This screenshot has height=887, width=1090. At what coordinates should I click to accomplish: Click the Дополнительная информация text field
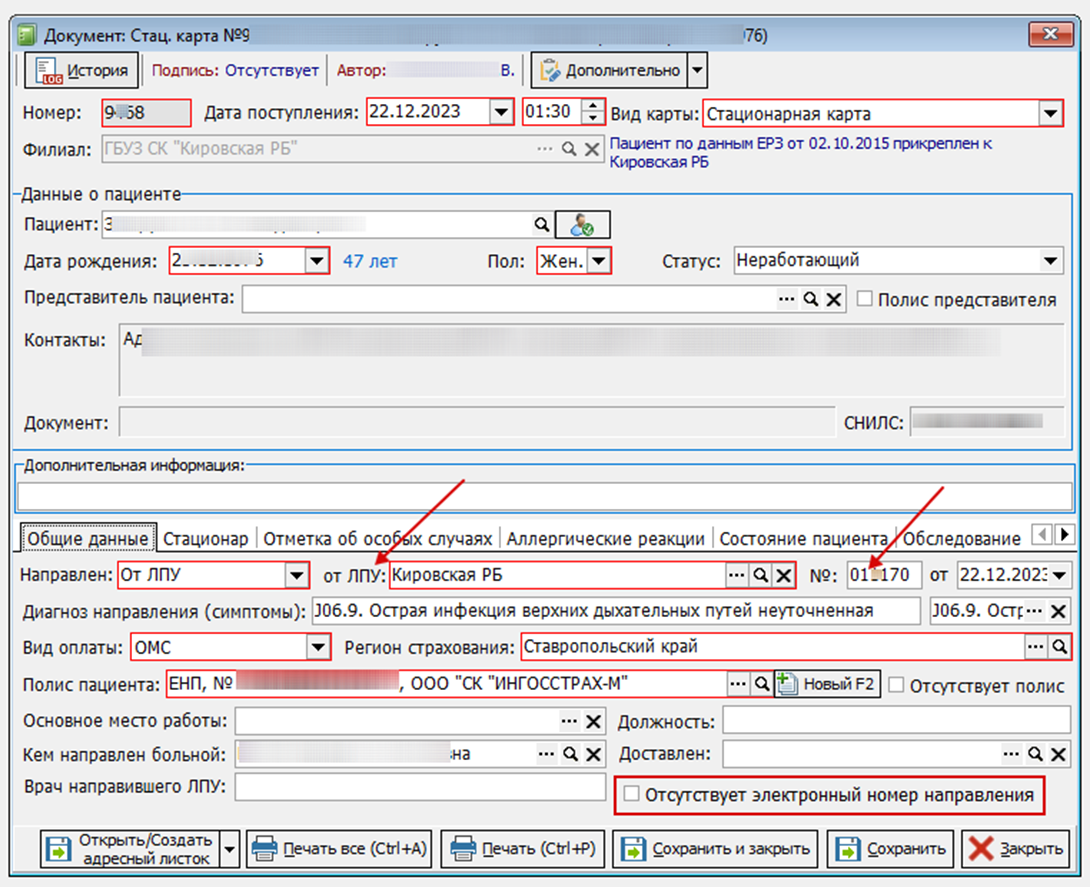[x=544, y=497]
